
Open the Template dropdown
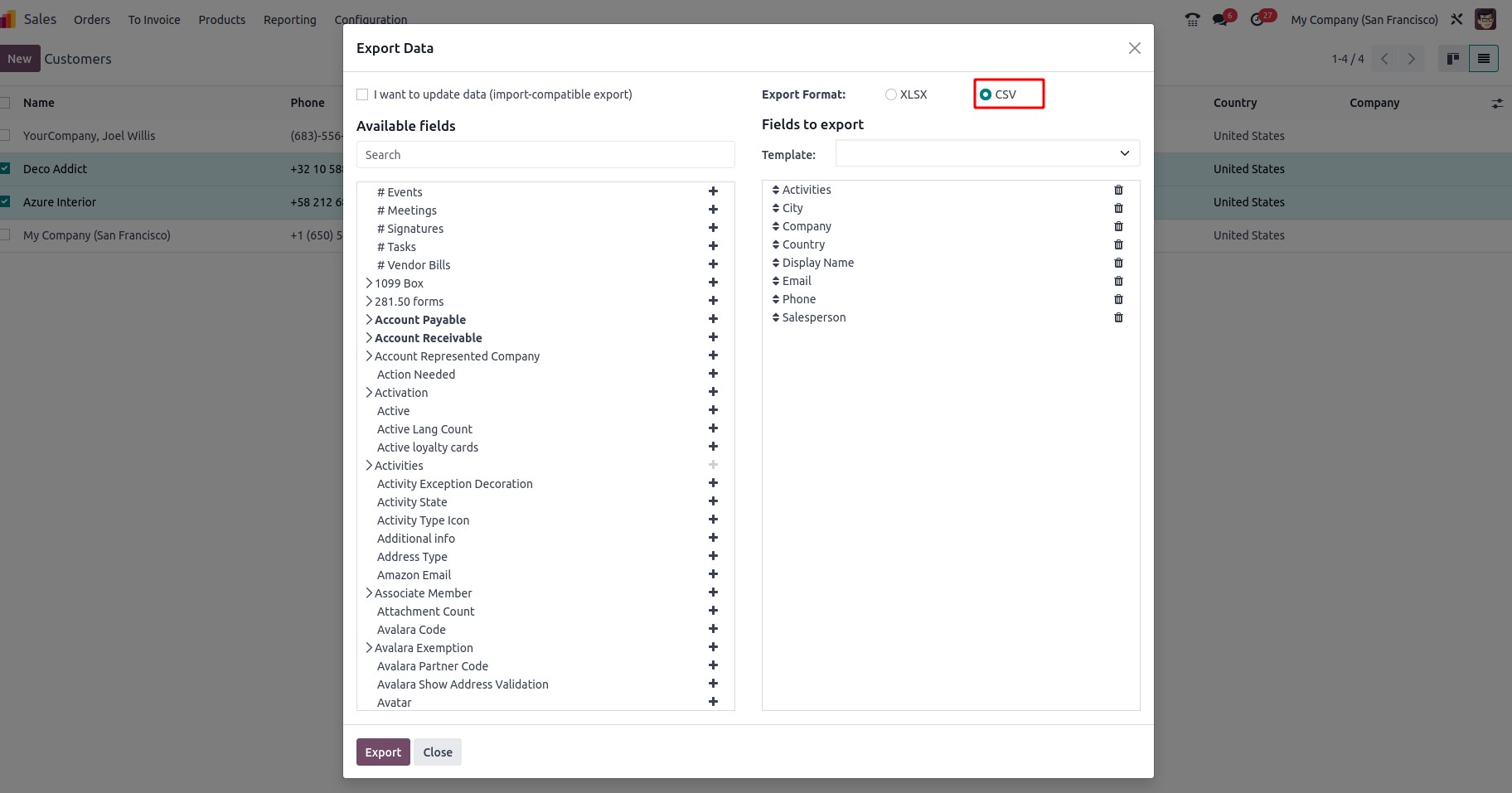[987, 153]
